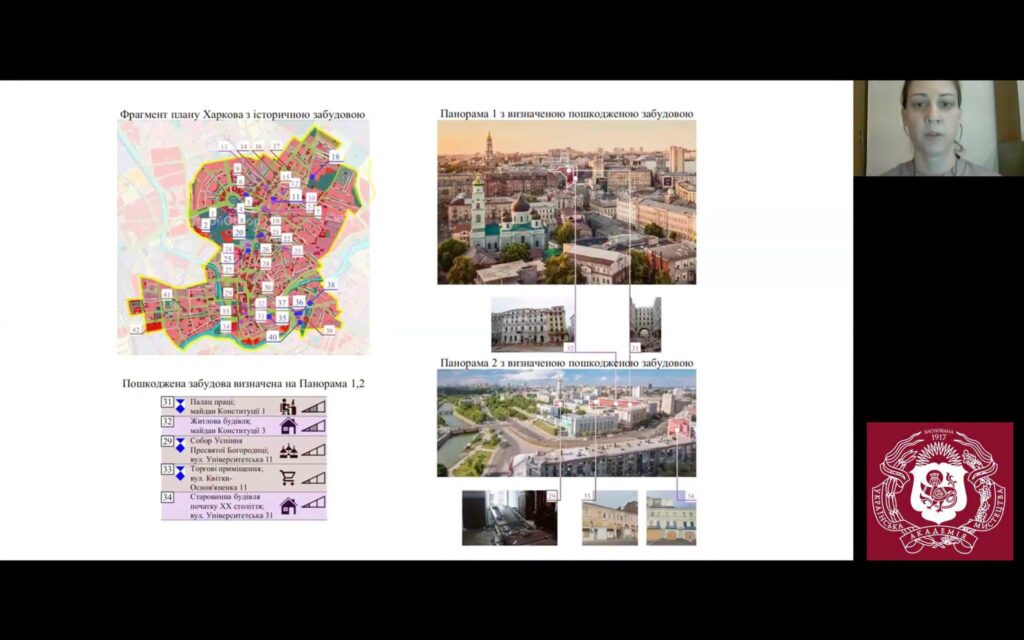Click the blue hourglass marker in row 29

click(180, 445)
